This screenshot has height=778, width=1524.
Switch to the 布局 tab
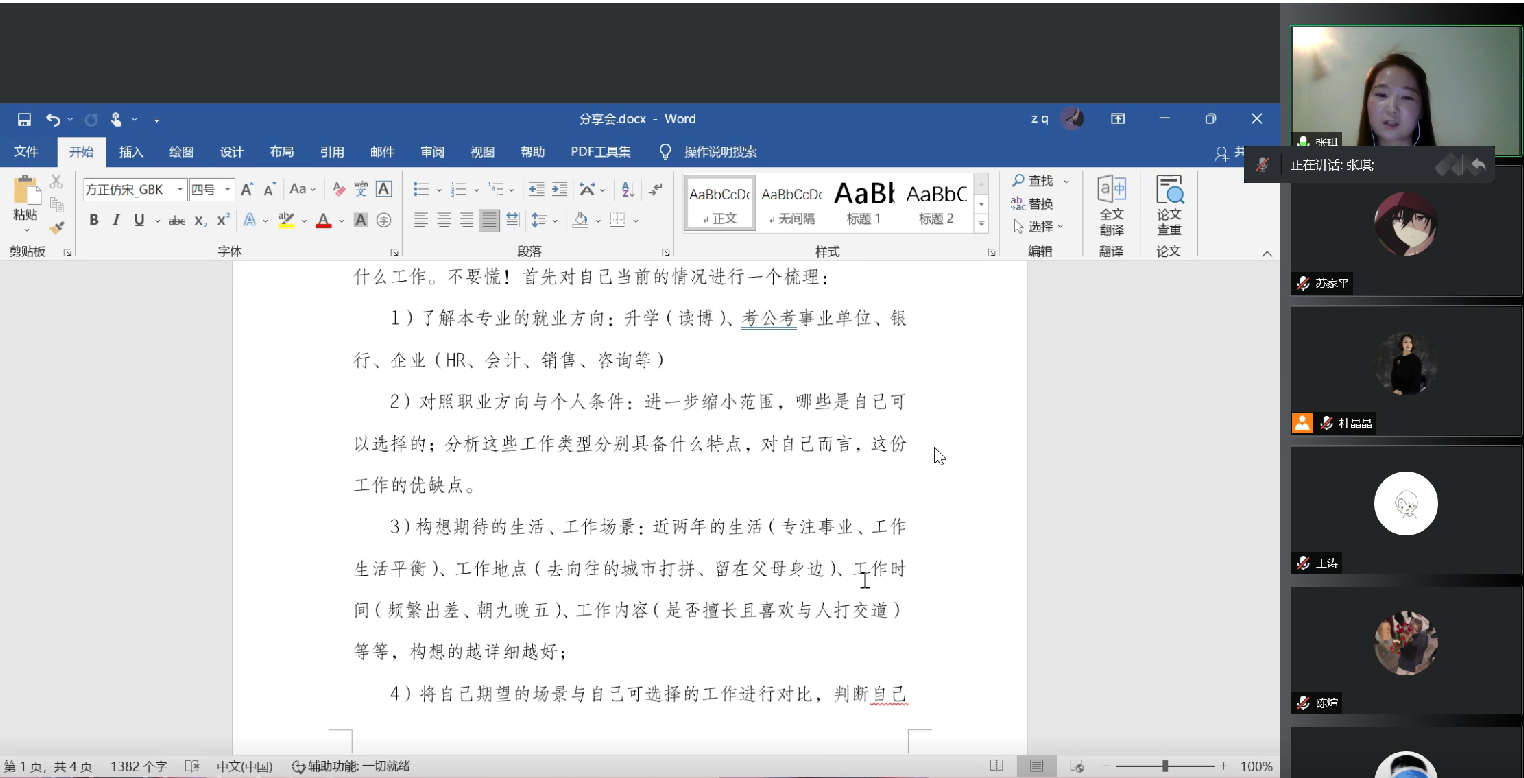click(281, 152)
